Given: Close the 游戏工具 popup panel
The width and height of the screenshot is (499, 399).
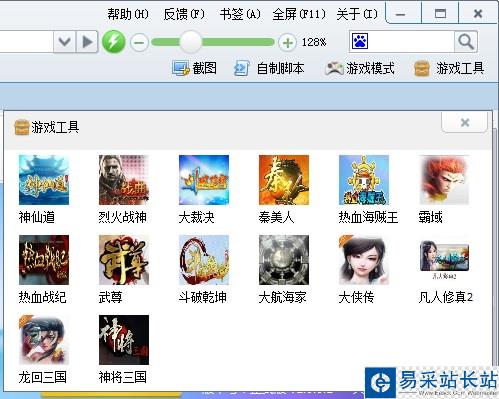Looking at the screenshot, I should (x=465, y=123).
